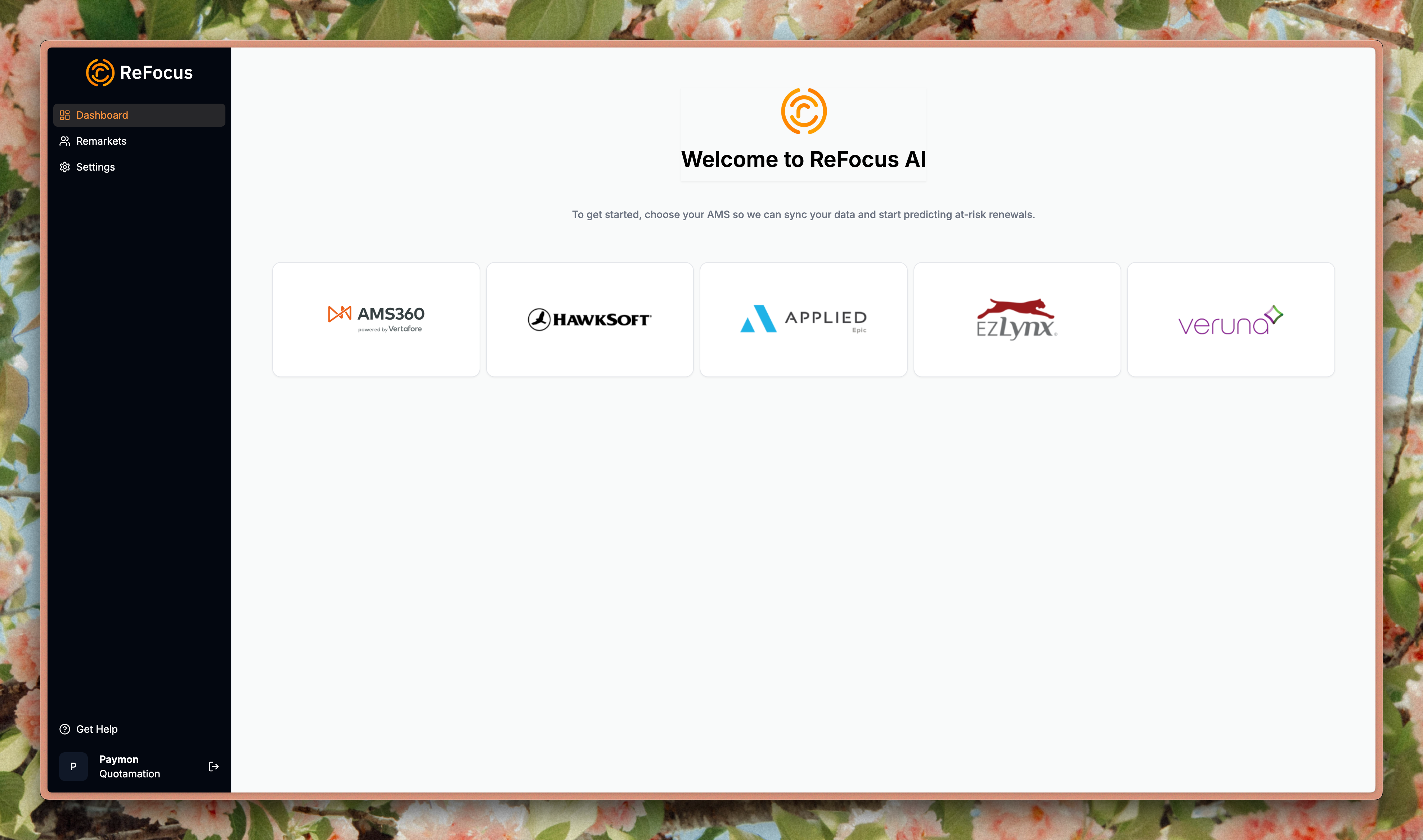
Task: Click the P user avatar
Action: 73,767
